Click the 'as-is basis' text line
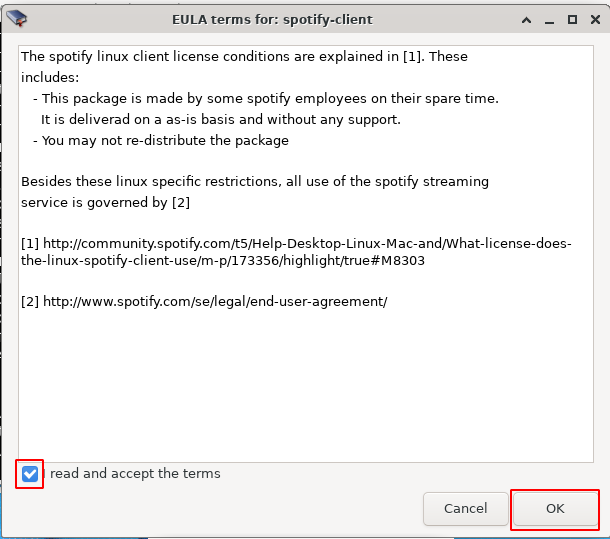Image resolution: width=610 pixels, height=539 pixels. click(x=220, y=119)
